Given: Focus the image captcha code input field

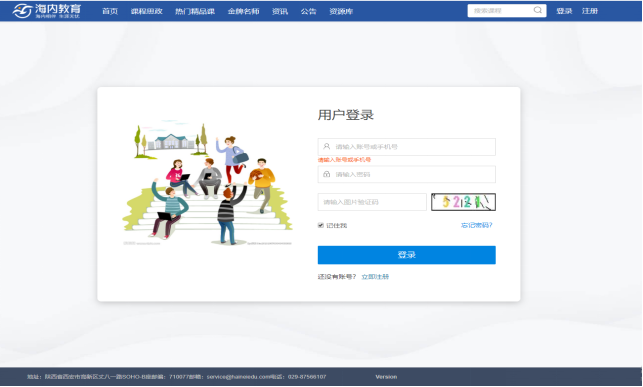Looking at the screenshot, I should tap(372, 202).
